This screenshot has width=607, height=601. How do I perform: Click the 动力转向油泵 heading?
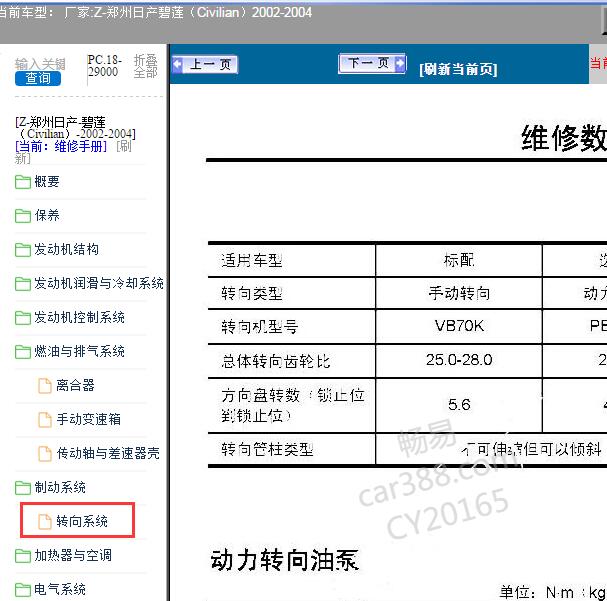coord(285,560)
